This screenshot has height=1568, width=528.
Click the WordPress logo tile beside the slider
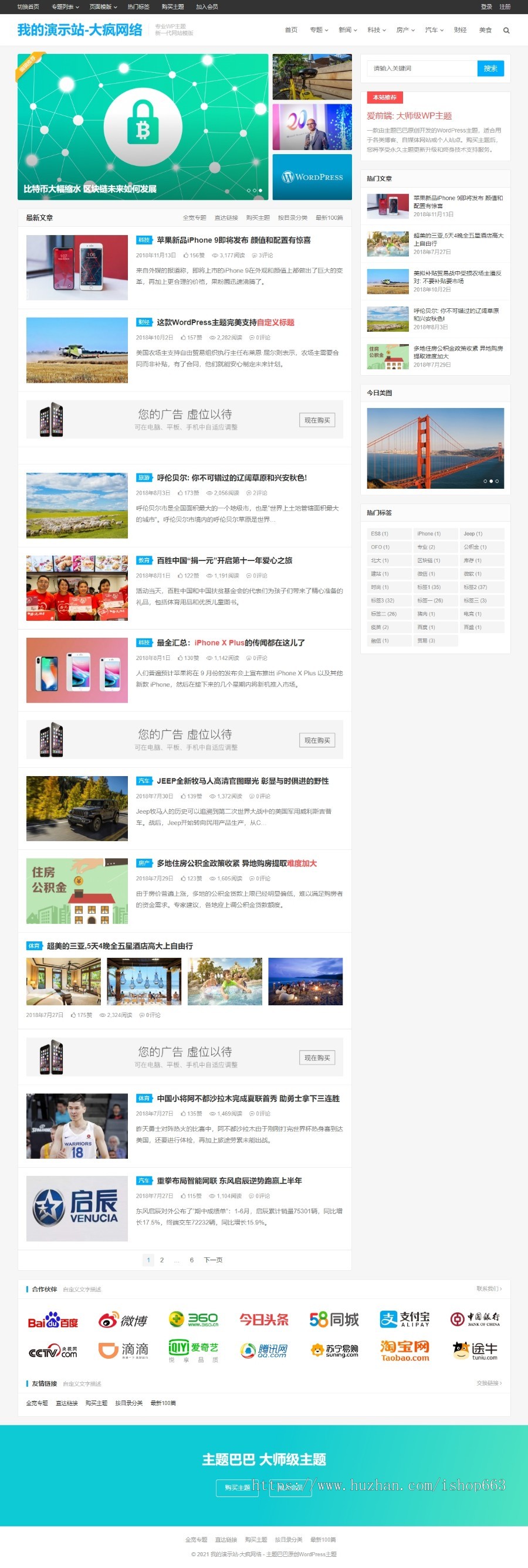point(312,177)
